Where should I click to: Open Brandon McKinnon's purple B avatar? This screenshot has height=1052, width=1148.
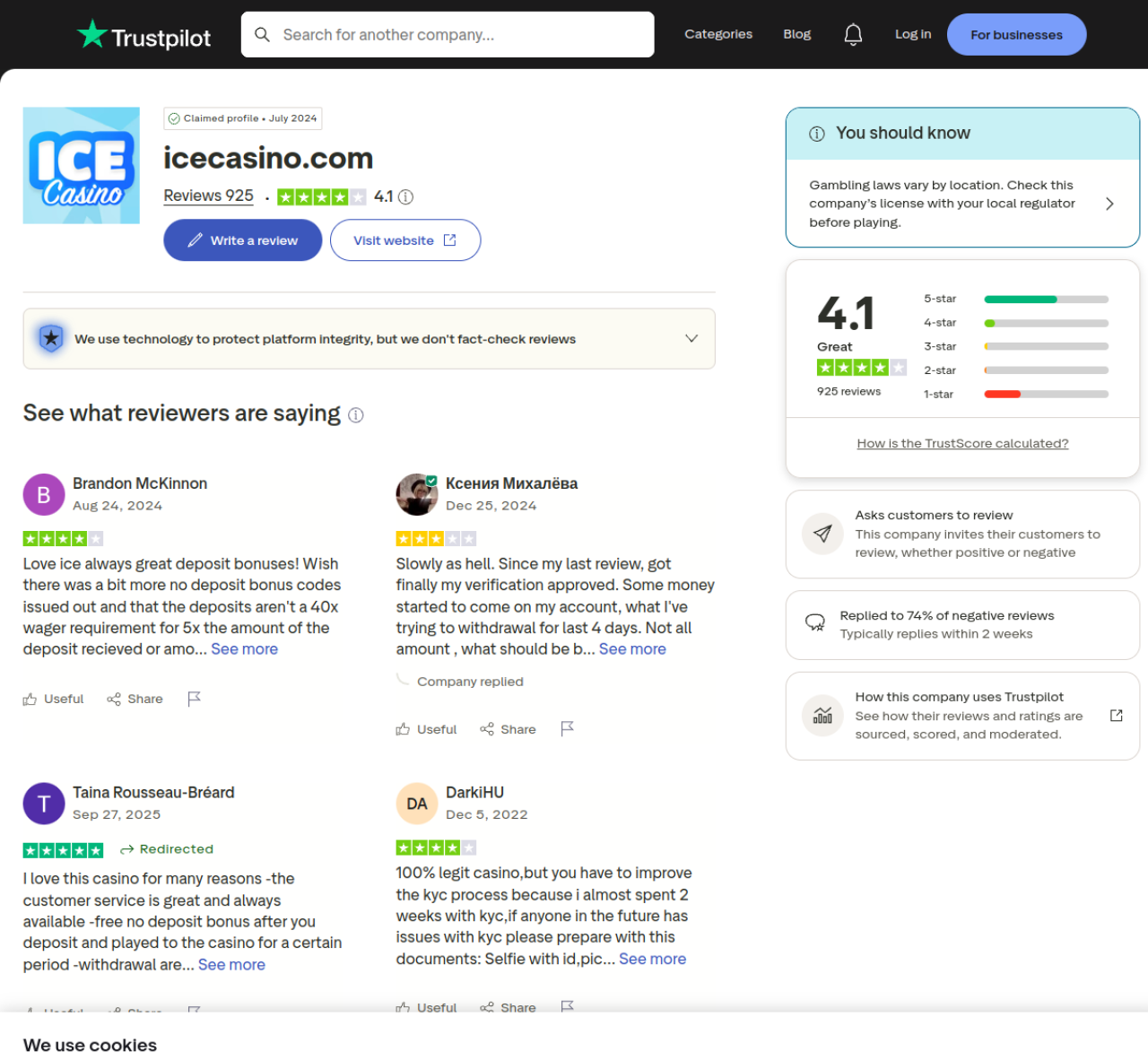pyautogui.click(x=44, y=495)
